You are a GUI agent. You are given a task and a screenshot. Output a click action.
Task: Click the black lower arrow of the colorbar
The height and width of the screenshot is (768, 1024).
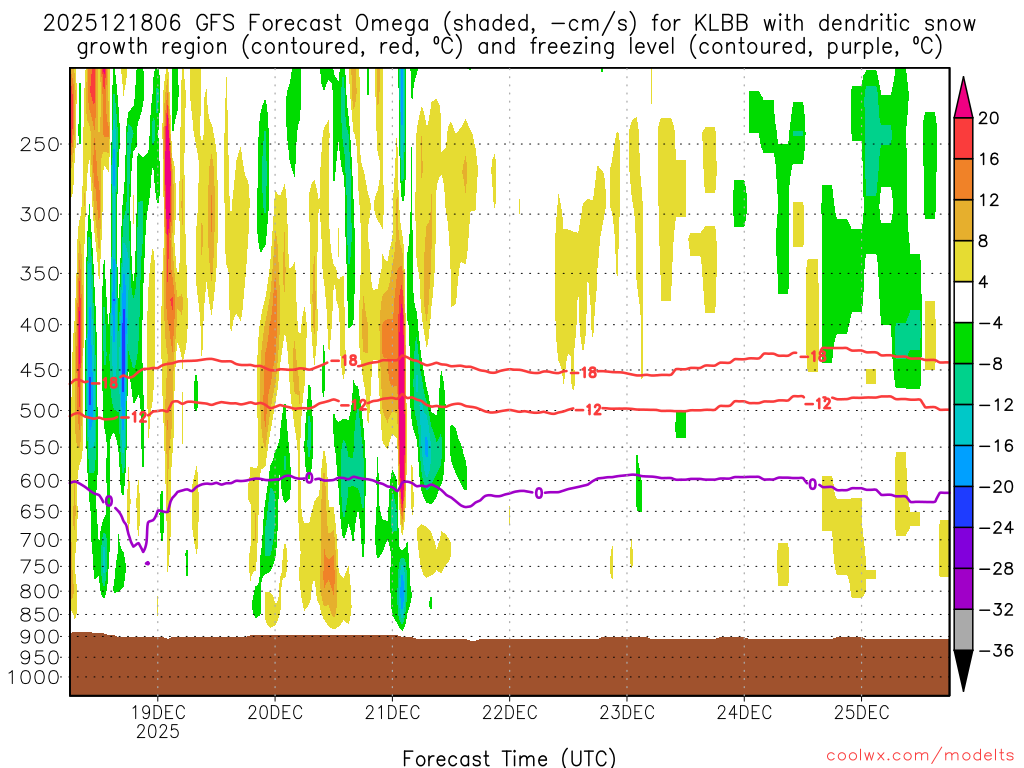[x=963, y=671]
